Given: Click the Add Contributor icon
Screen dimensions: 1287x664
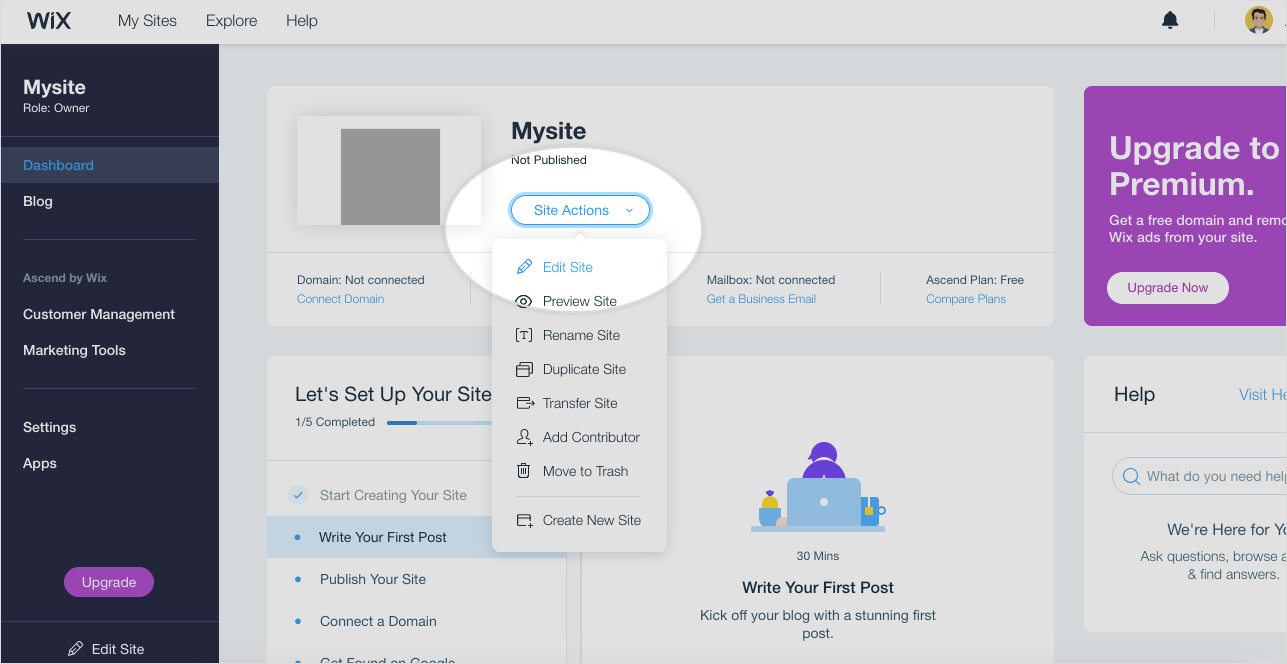Looking at the screenshot, I should tap(524, 437).
